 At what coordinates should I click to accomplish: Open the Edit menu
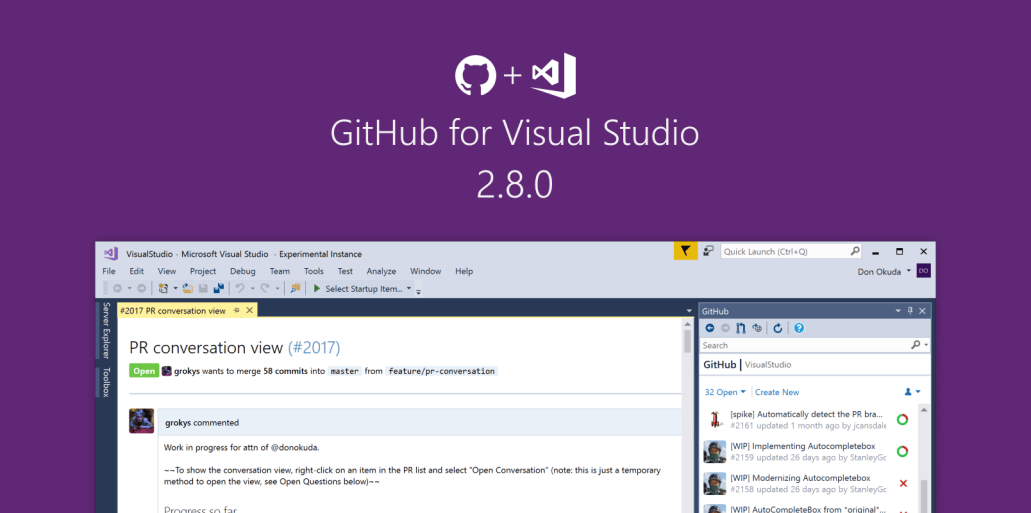click(137, 271)
